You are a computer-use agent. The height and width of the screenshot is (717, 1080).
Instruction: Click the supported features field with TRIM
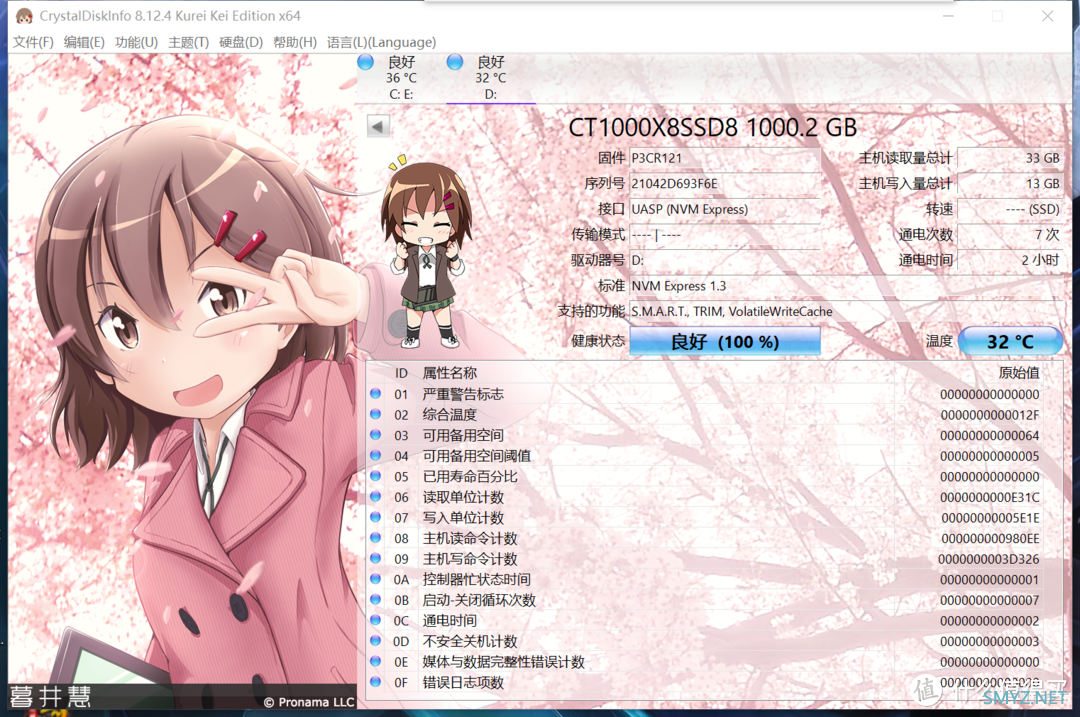846,311
